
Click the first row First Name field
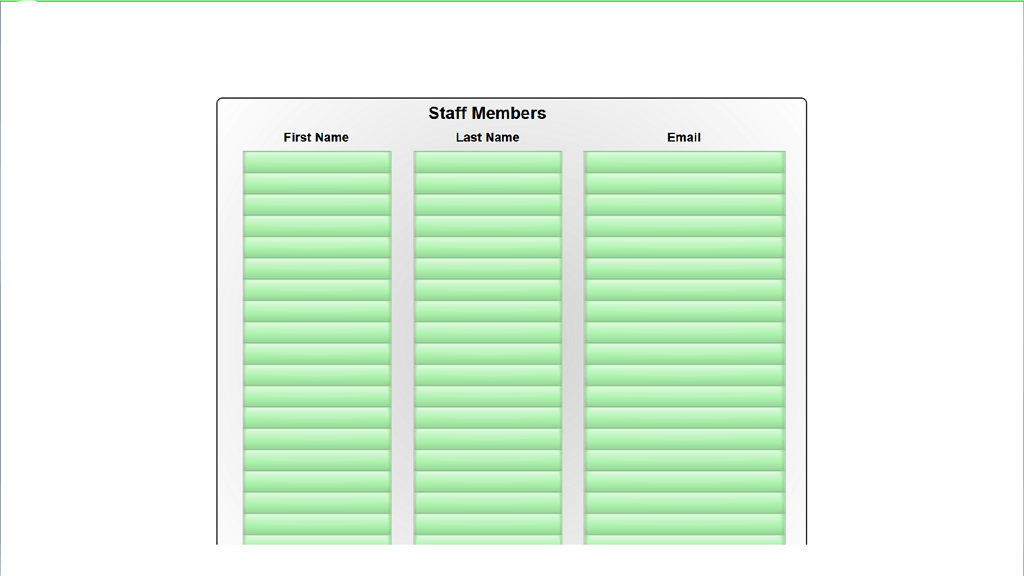click(316, 162)
